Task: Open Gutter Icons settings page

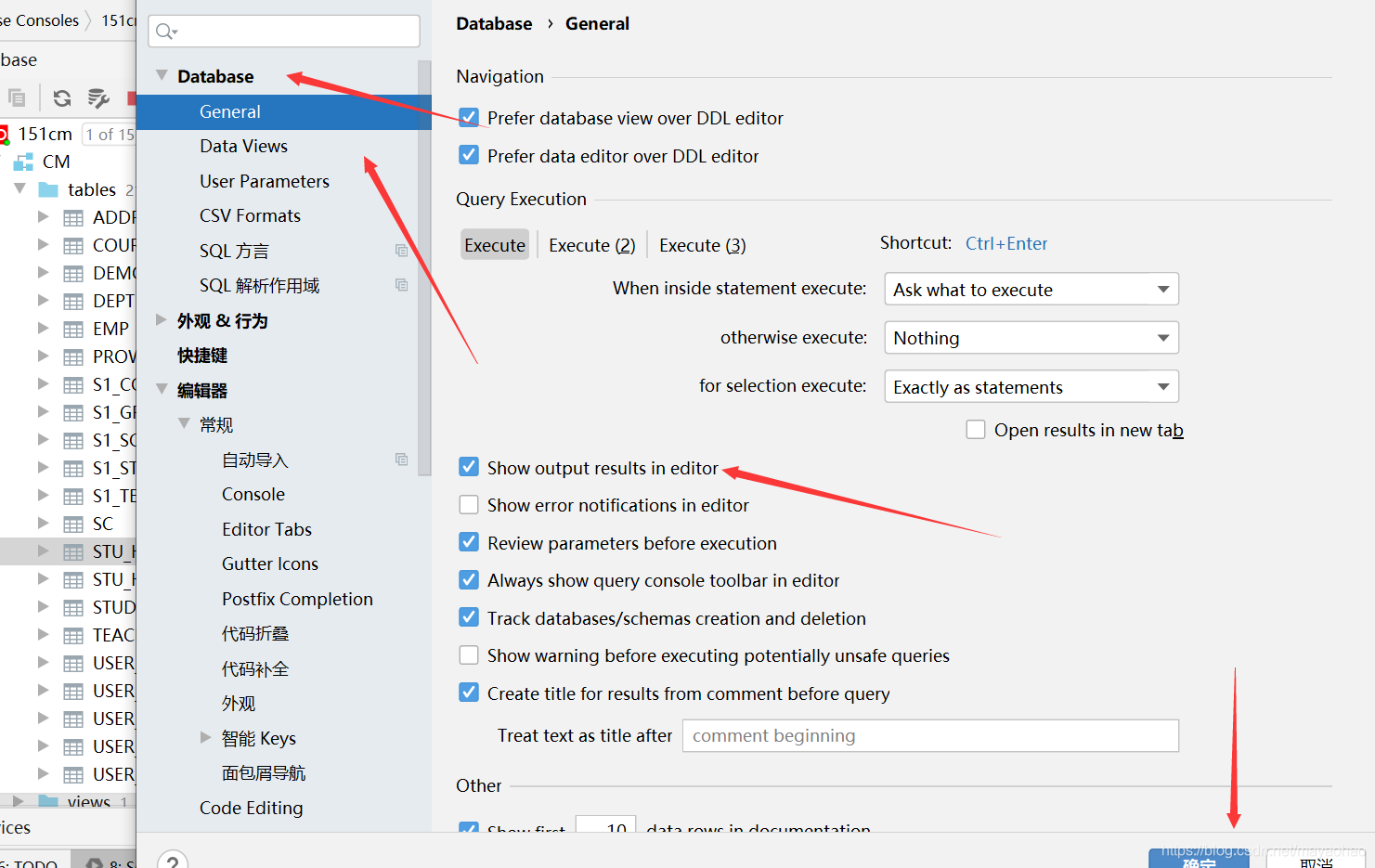Action: pos(270,564)
